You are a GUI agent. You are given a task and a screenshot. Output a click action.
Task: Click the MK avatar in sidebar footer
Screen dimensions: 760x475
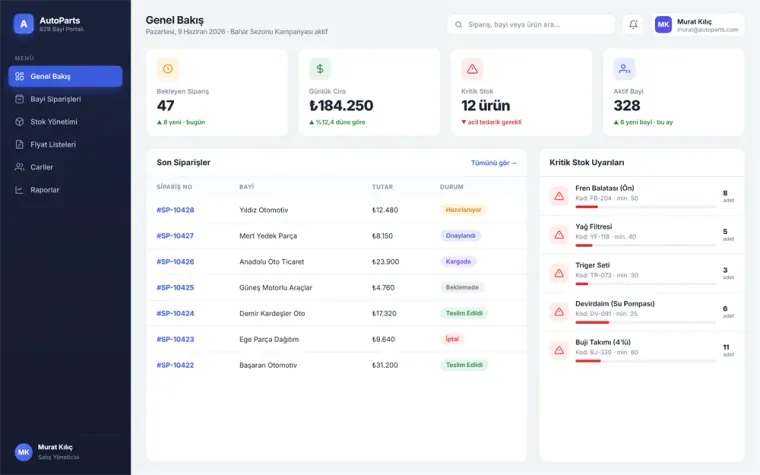(23, 452)
